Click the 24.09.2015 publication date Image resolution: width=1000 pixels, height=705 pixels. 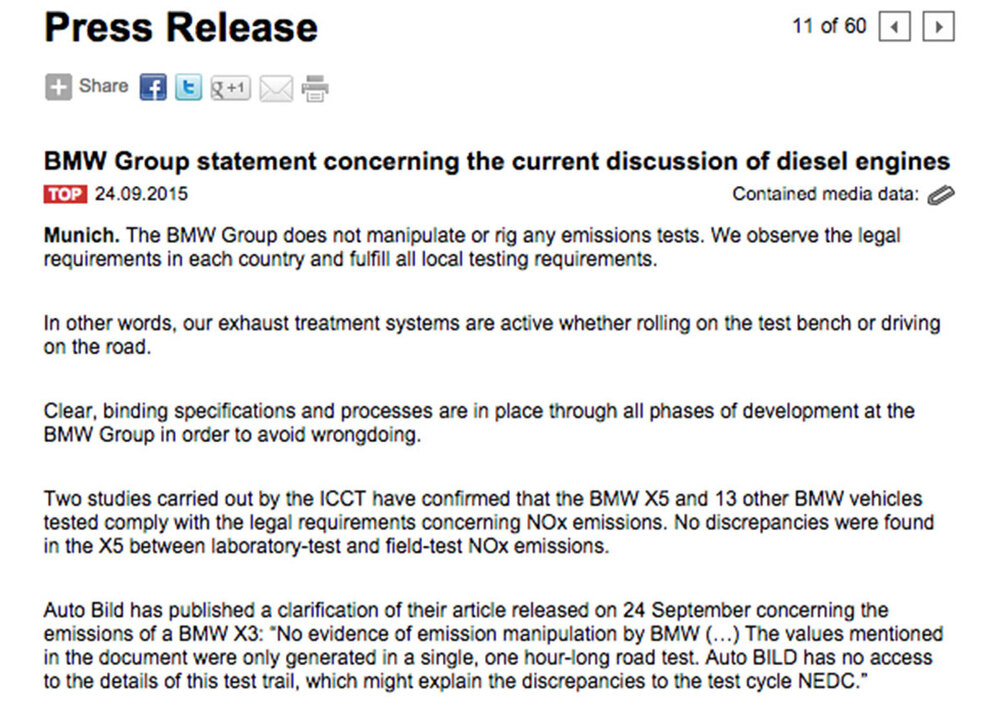tap(141, 194)
